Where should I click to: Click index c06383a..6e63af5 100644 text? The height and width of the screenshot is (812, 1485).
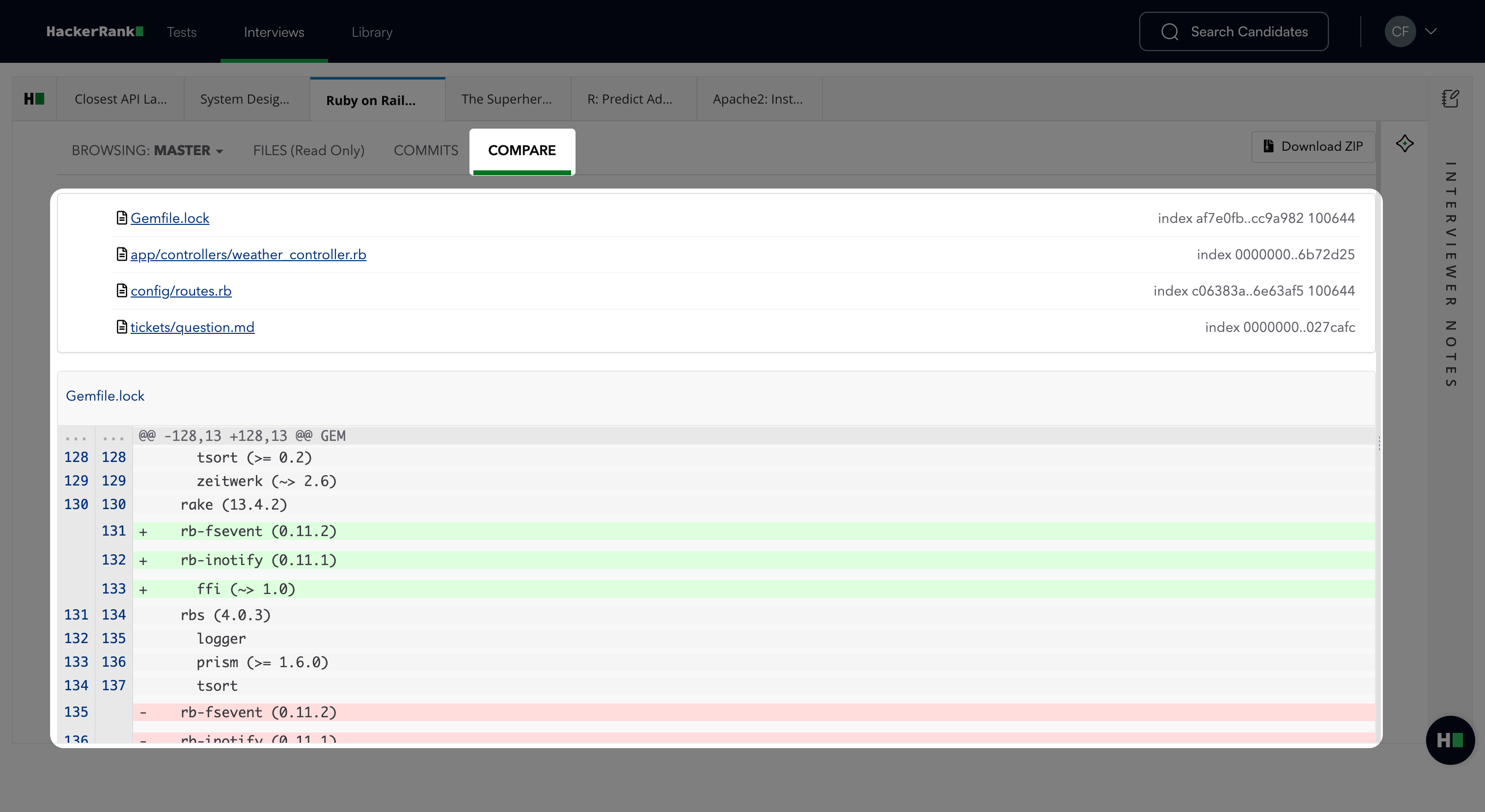click(x=1254, y=291)
